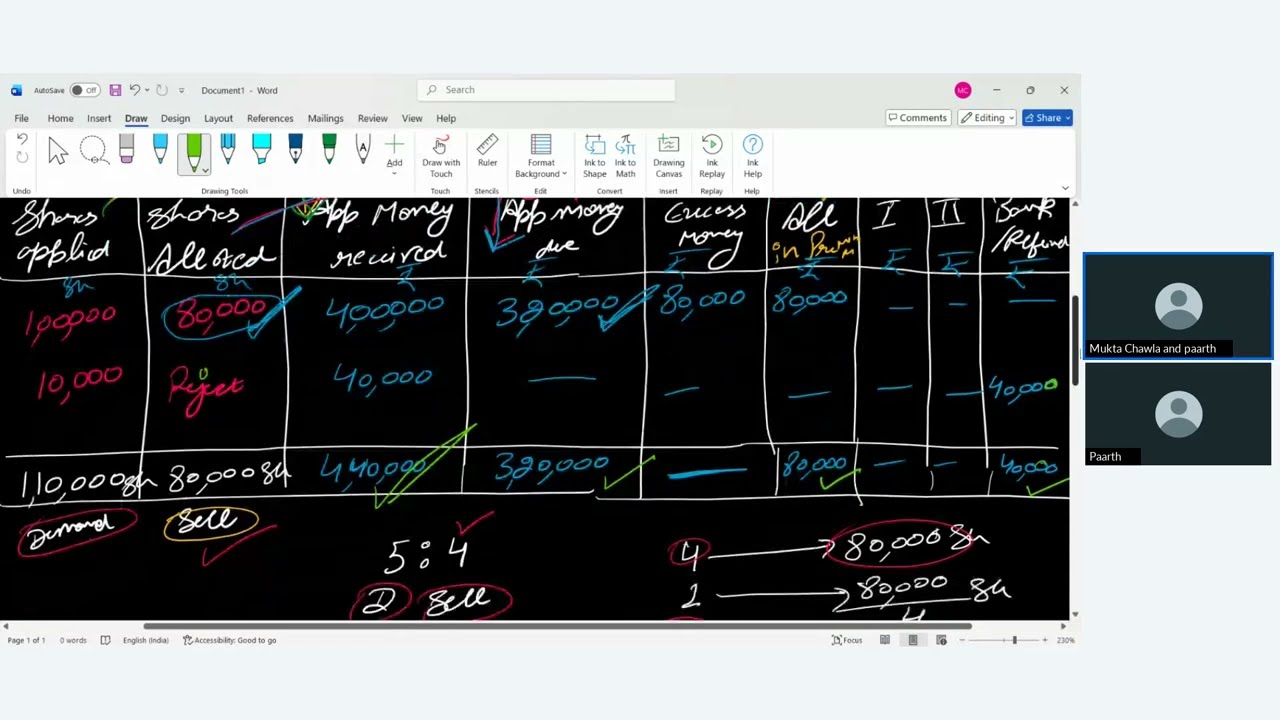1280x720 pixels.
Task: Click the Redo arrow in the Draw ribbon
Action: pos(22,158)
